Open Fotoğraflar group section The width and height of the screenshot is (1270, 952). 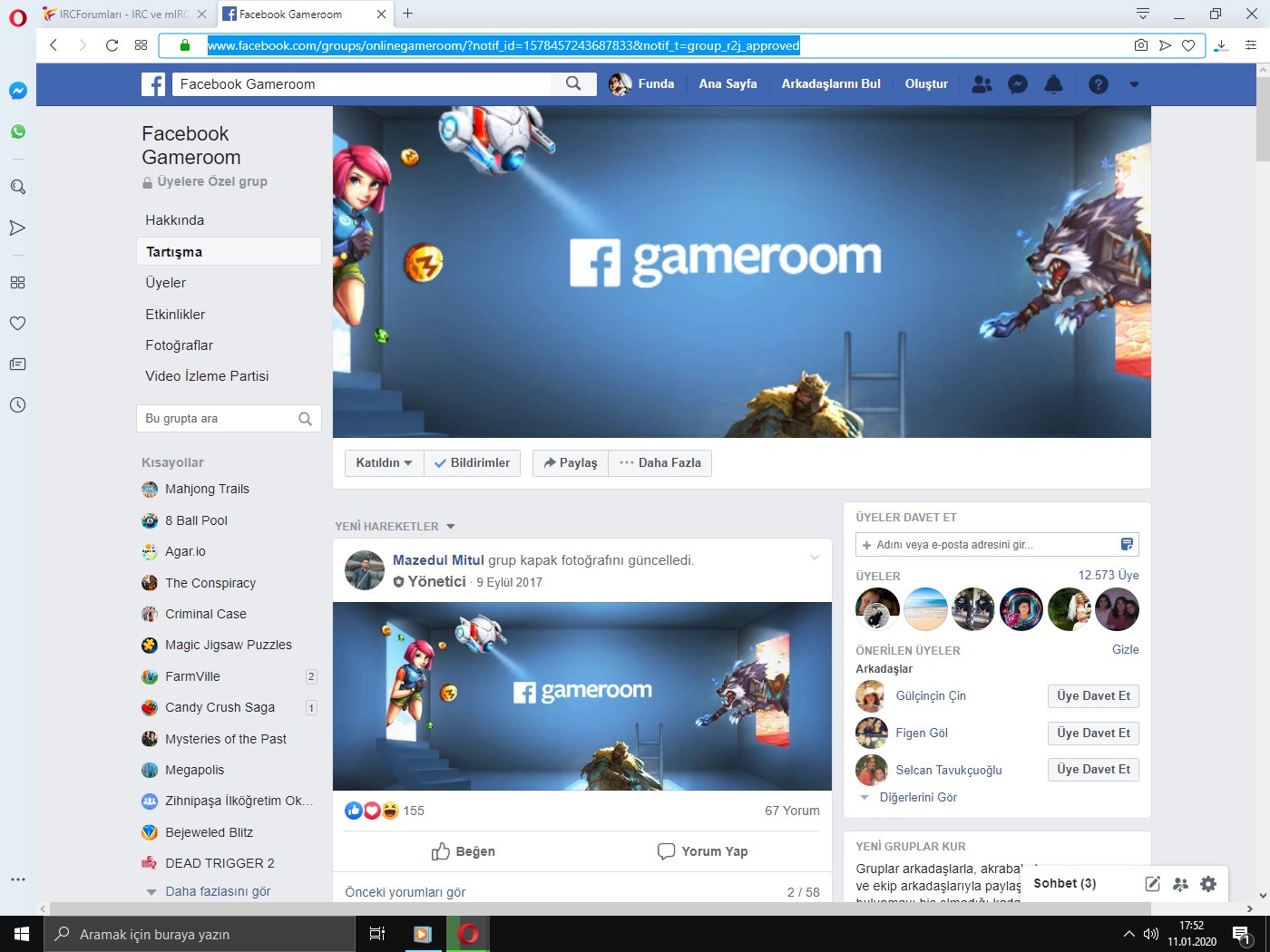pos(179,345)
